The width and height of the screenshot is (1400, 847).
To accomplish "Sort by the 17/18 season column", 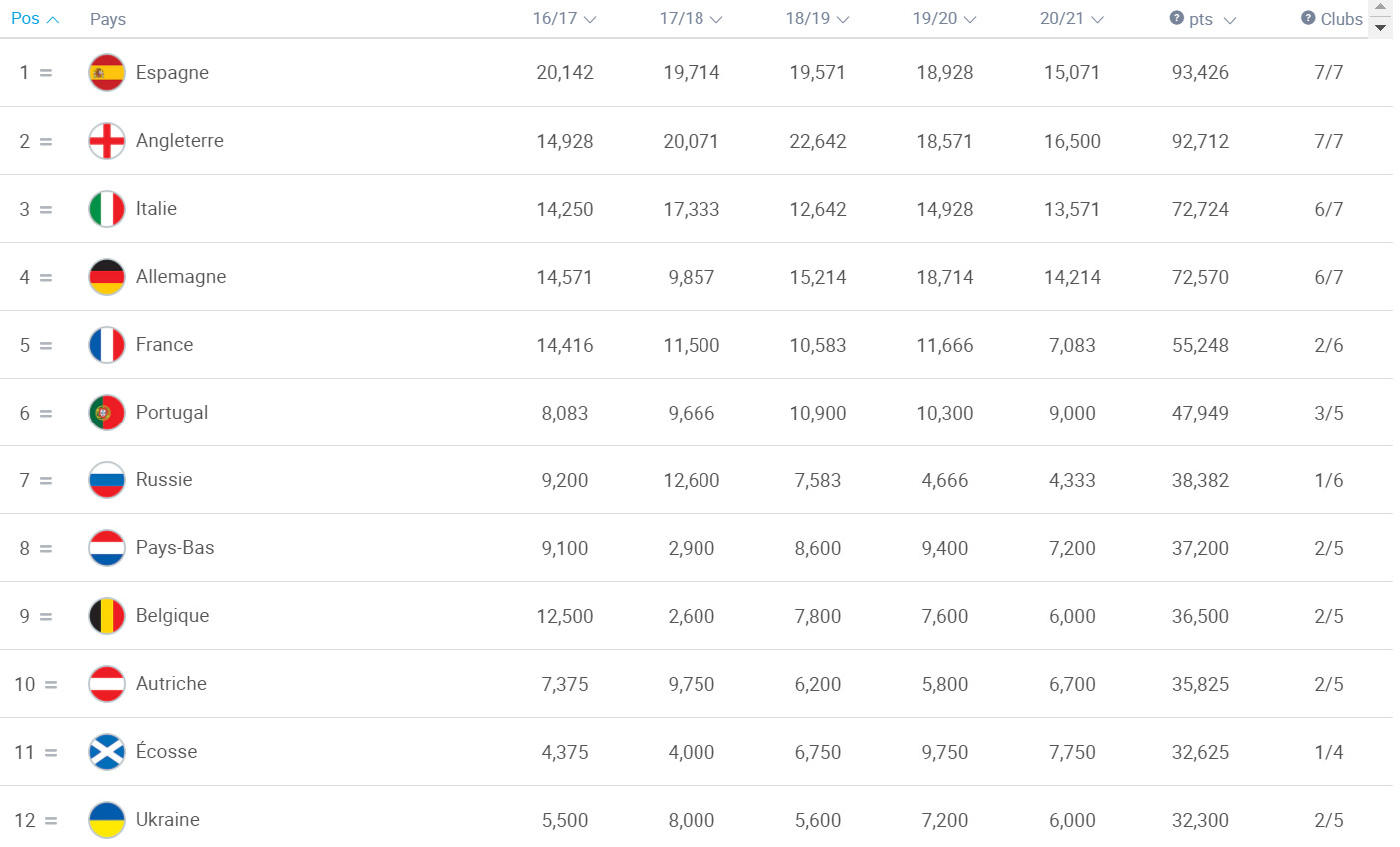I will [691, 19].
